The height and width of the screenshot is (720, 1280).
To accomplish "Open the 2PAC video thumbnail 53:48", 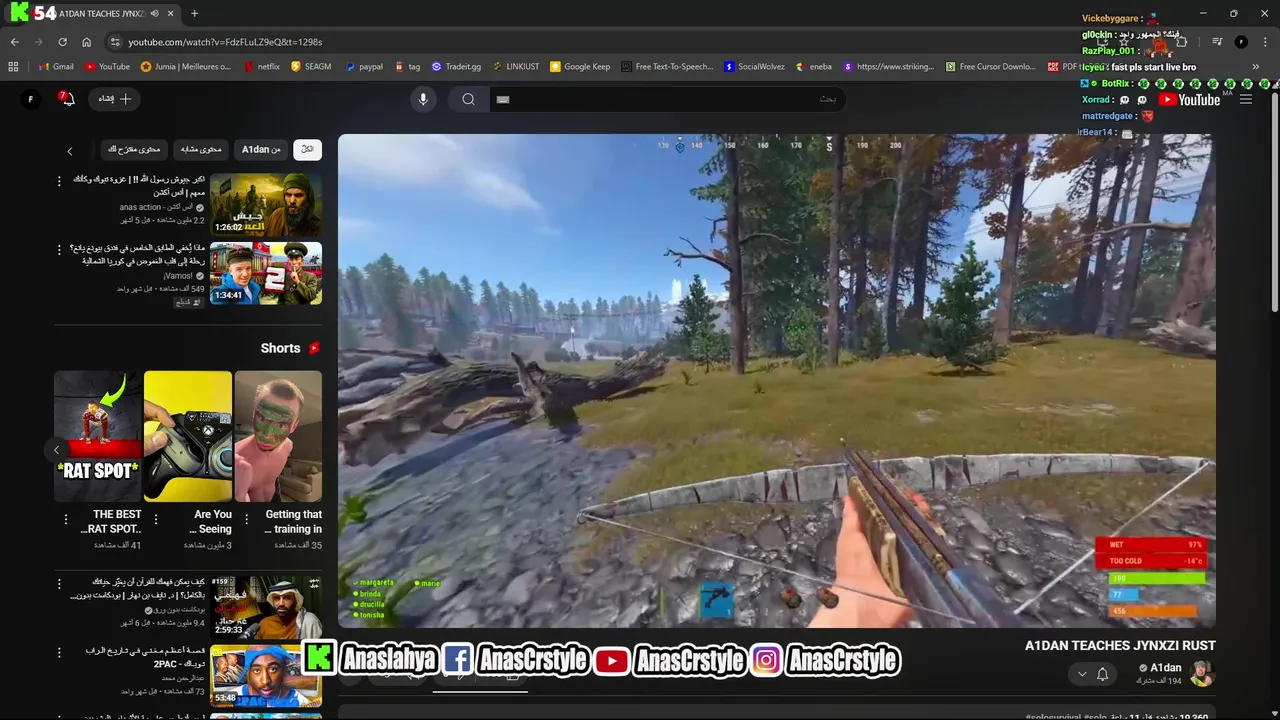I will 266,675.
